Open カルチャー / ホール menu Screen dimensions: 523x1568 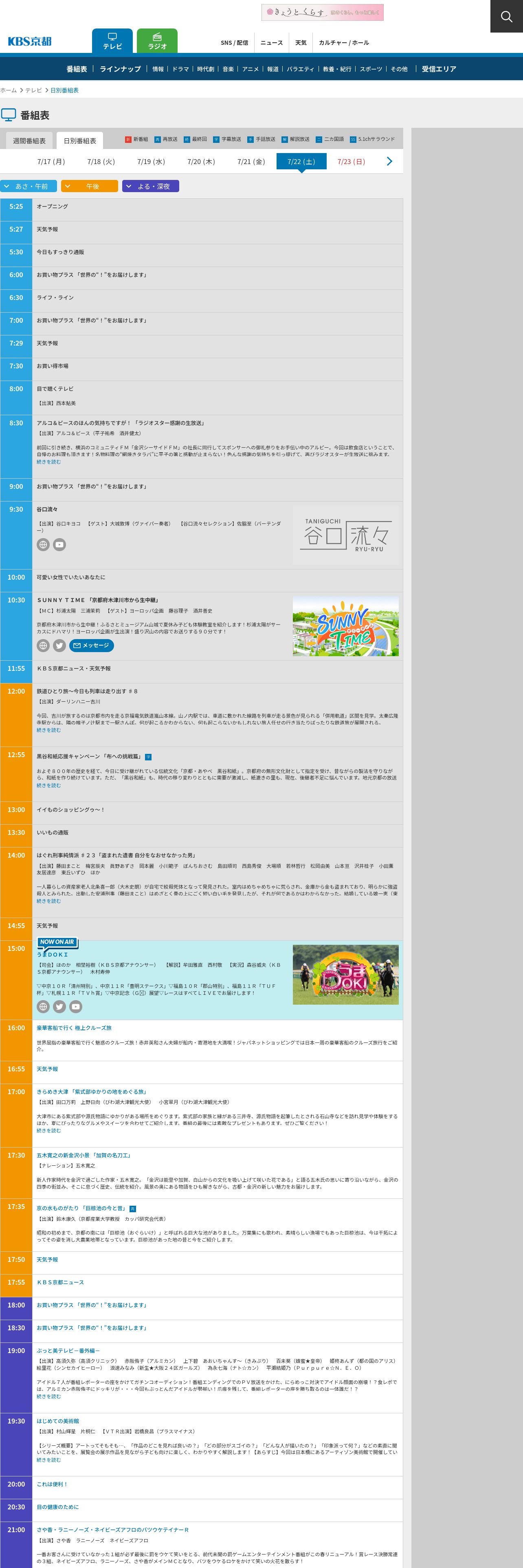pos(343,43)
